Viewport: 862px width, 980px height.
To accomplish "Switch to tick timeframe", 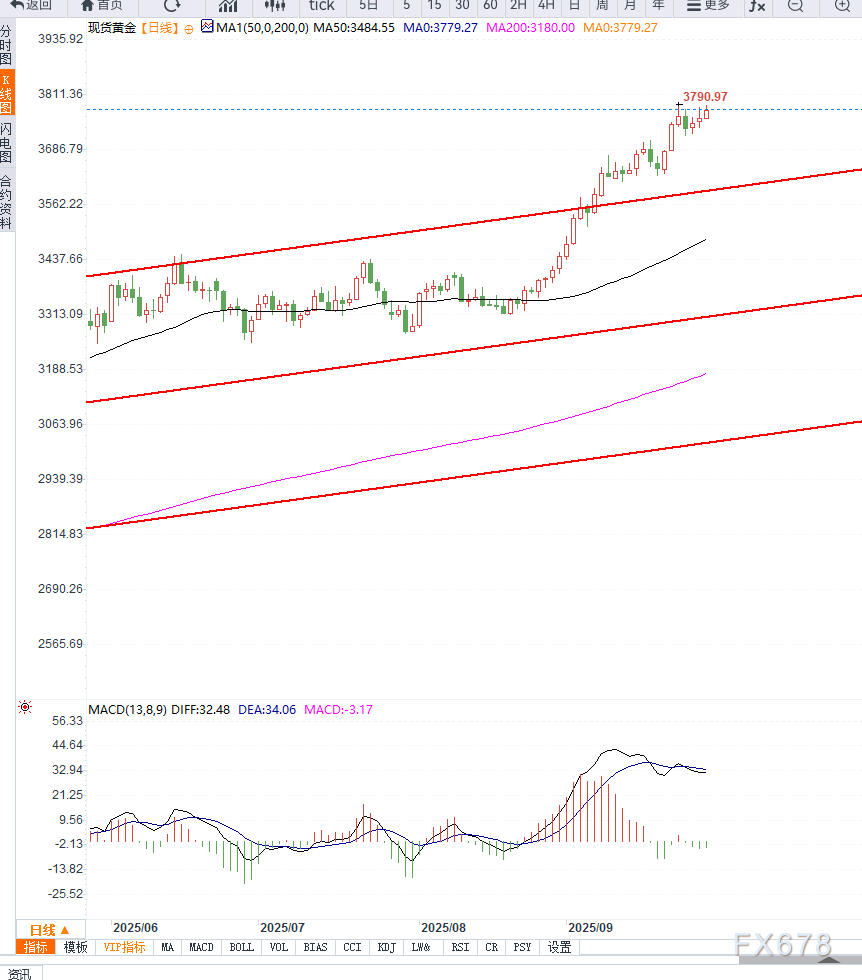I will click(x=321, y=5).
